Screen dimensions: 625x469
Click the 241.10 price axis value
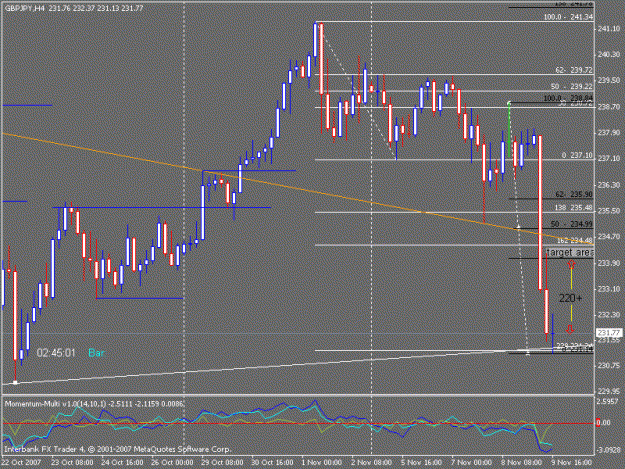click(609, 29)
